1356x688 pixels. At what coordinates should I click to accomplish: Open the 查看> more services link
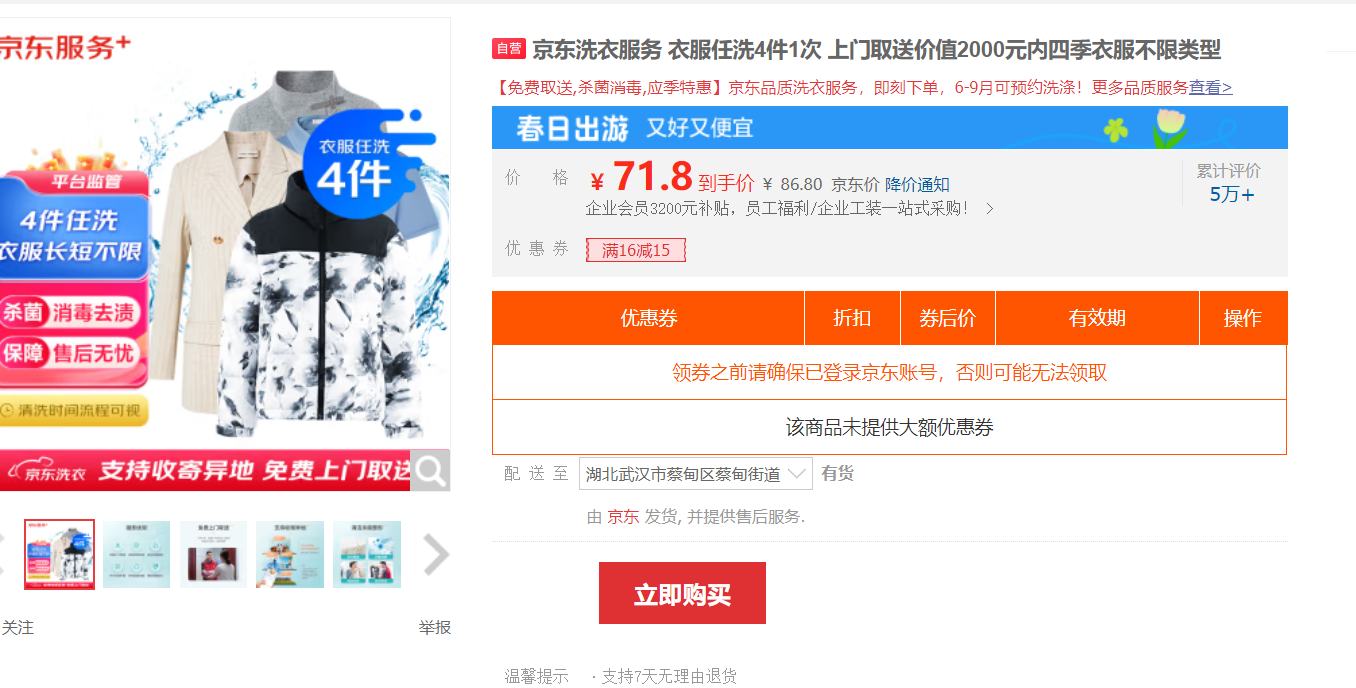[x=1210, y=88]
